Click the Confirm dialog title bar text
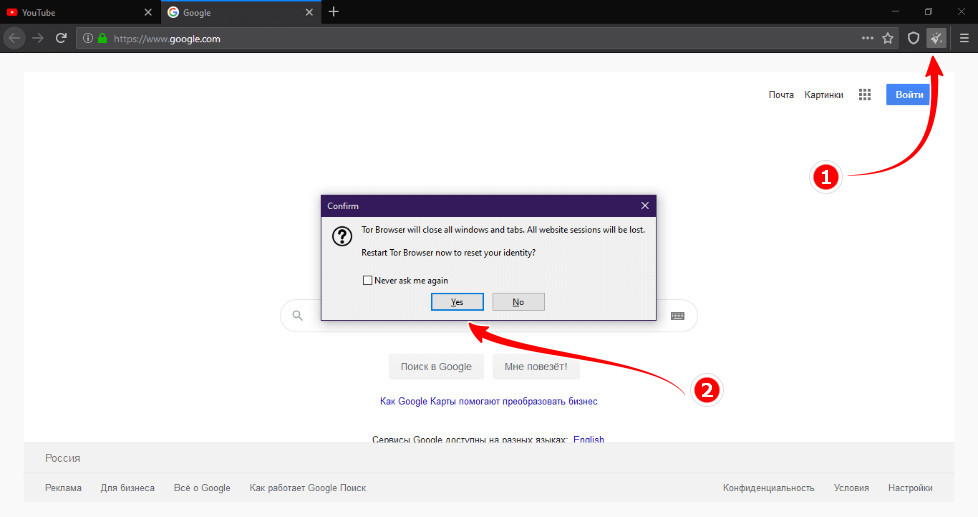This screenshot has height=517, width=978. pyautogui.click(x=342, y=206)
